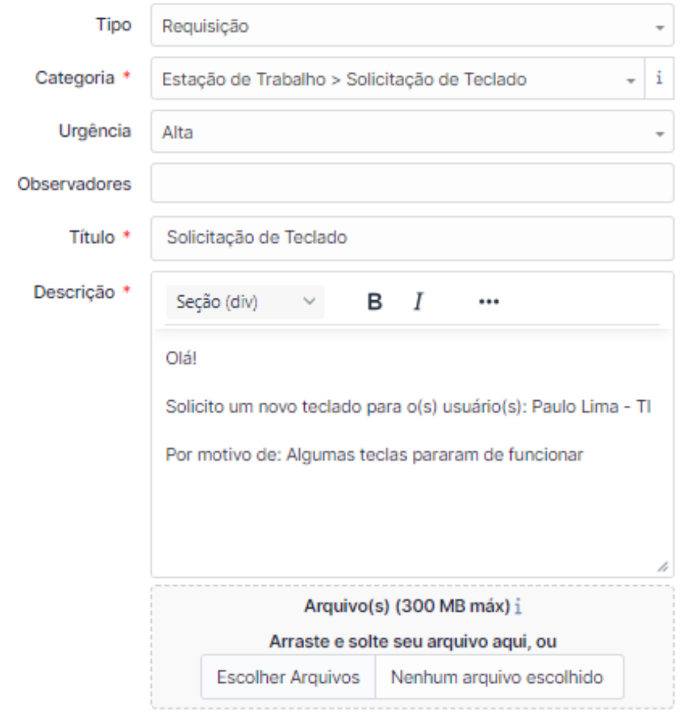Screen dimensions: 691x725
Task: Click the file size info icon
Action: pyautogui.click(x=518, y=607)
